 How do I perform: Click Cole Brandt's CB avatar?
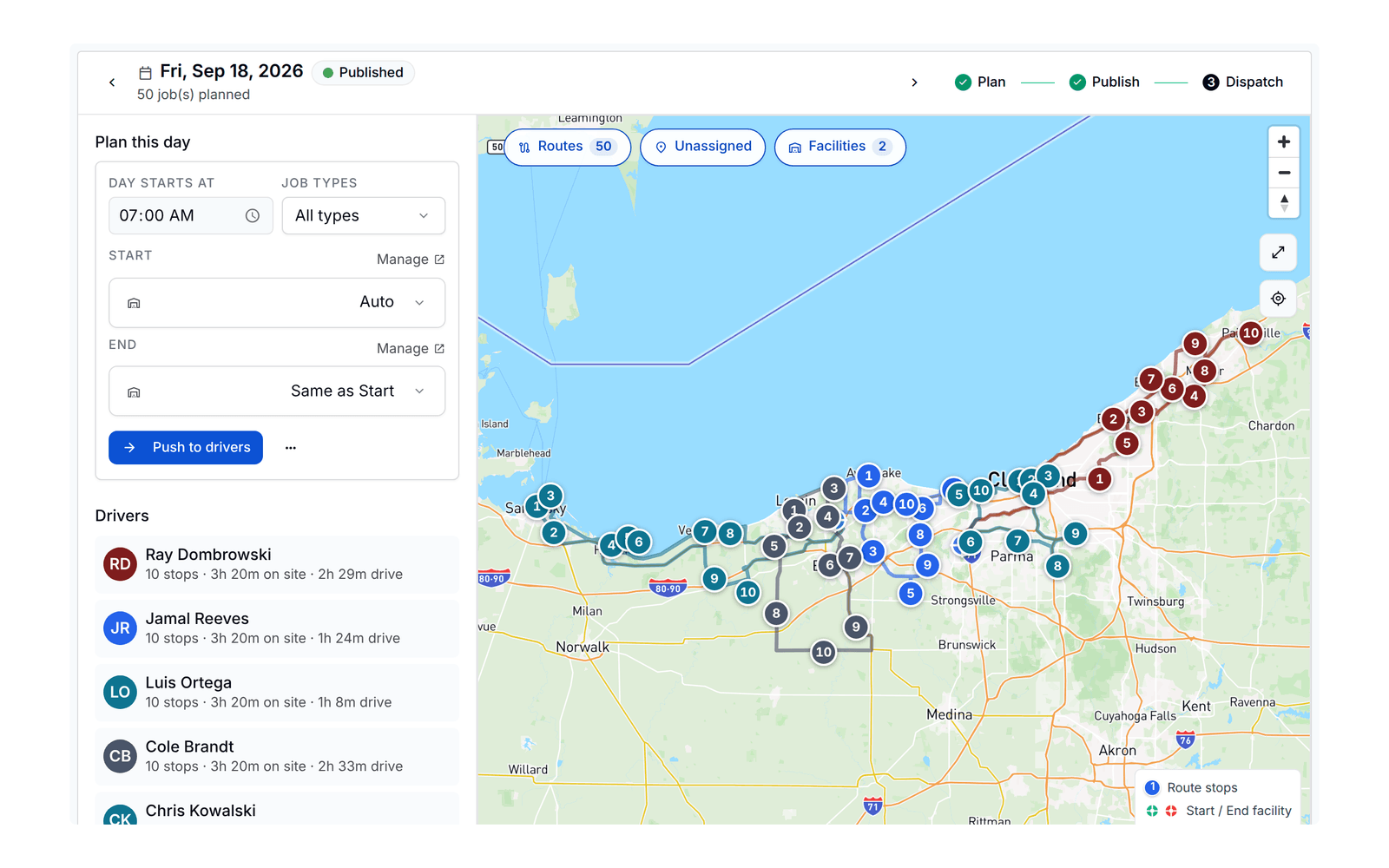pyautogui.click(x=120, y=757)
